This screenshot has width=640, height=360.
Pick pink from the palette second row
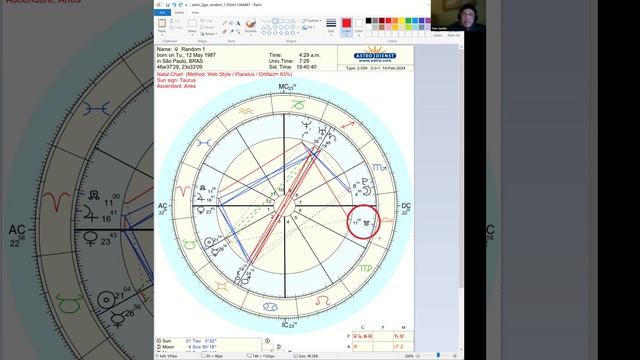[389, 27]
